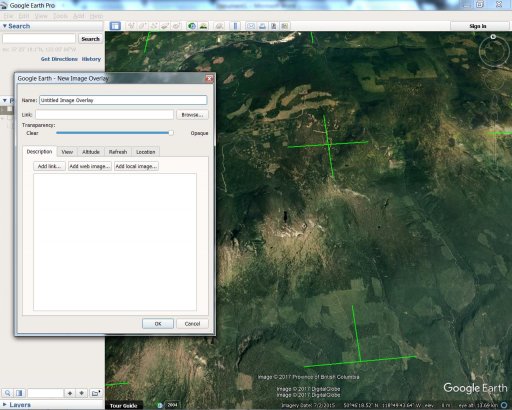Move the selected place down with the arrow
This screenshot has height=410, width=512.
(x=82, y=393)
